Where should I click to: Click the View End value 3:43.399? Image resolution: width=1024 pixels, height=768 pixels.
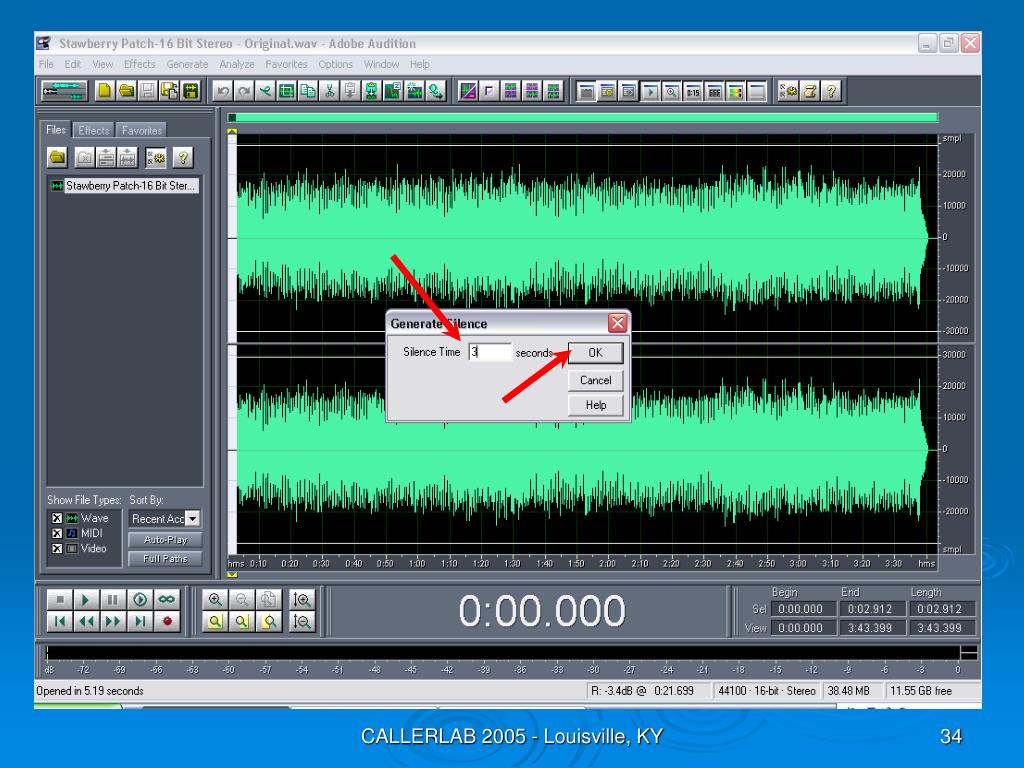point(872,628)
